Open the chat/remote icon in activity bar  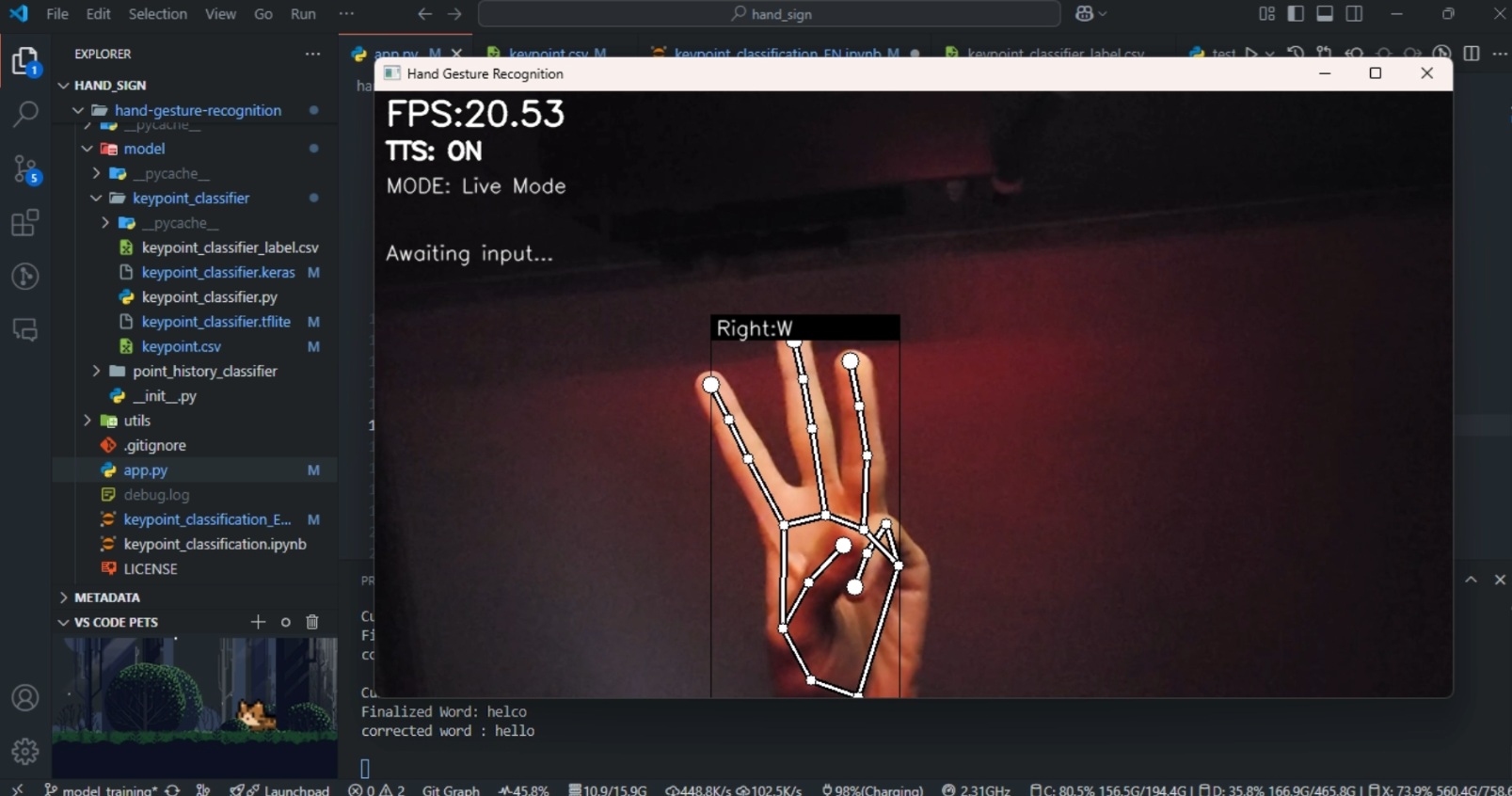[25, 330]
